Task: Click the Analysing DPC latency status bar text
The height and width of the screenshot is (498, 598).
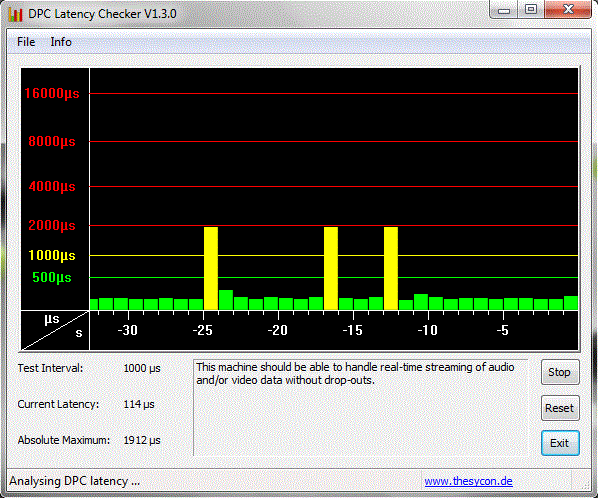Action: [x=75, y=481]
